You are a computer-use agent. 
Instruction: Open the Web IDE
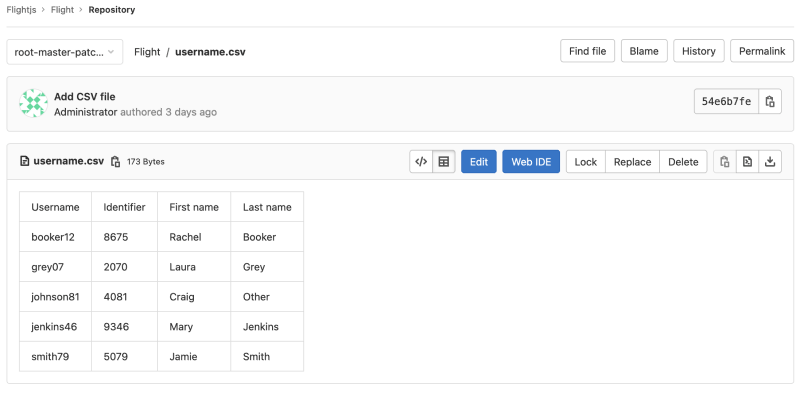[x=531, y=162]
